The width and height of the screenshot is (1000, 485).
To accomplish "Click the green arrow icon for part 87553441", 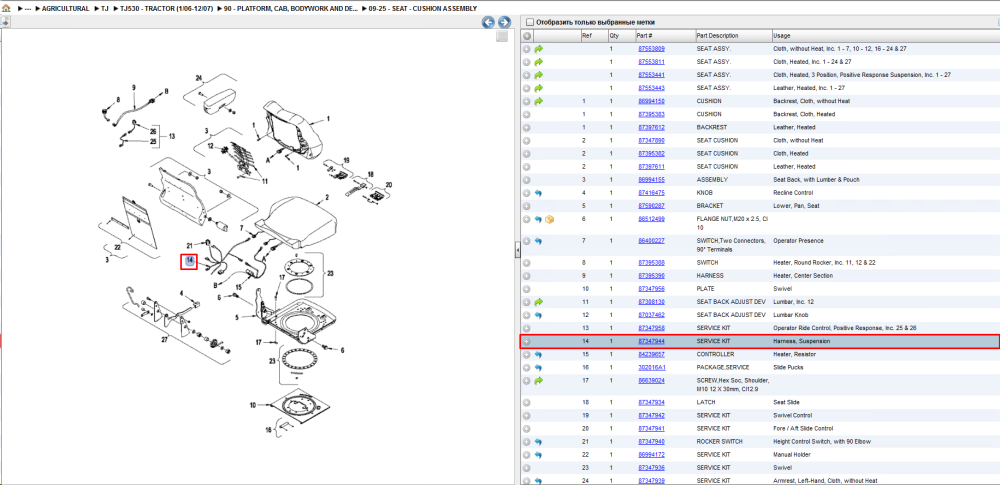I will tap(538, 75).
